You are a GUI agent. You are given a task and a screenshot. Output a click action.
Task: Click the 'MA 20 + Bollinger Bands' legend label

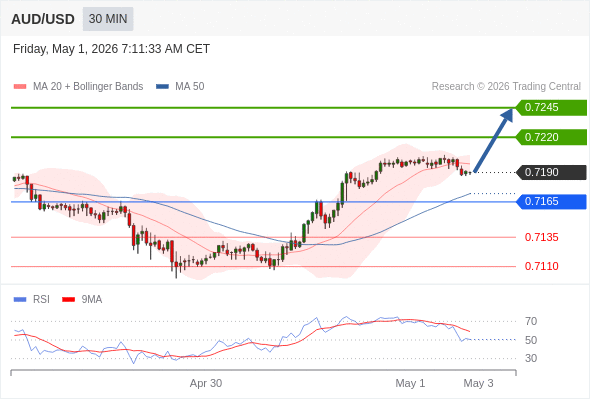88,87
